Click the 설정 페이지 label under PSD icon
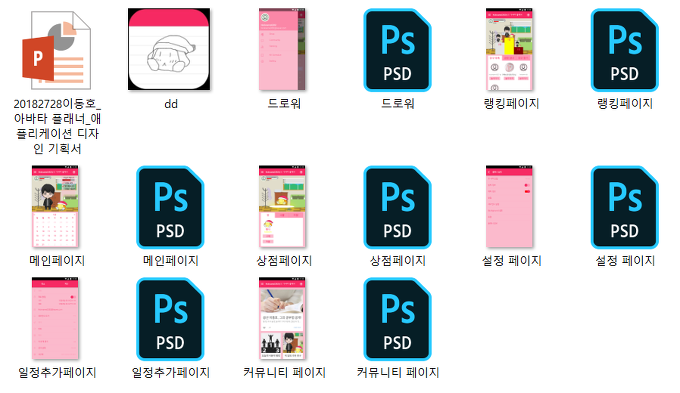680x393 pixels. point(625,260)
